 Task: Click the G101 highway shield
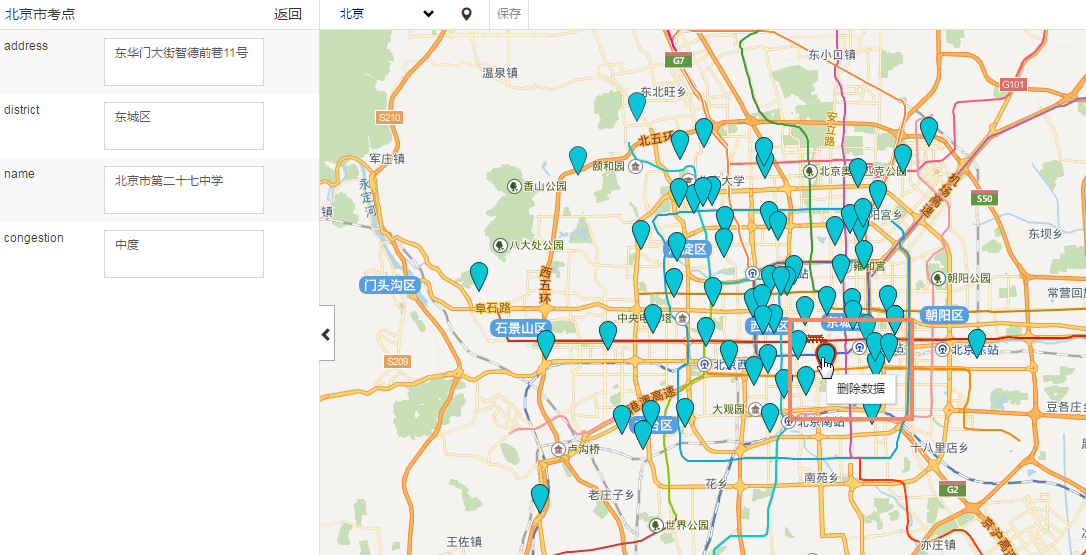click(x=1013, y=85)
